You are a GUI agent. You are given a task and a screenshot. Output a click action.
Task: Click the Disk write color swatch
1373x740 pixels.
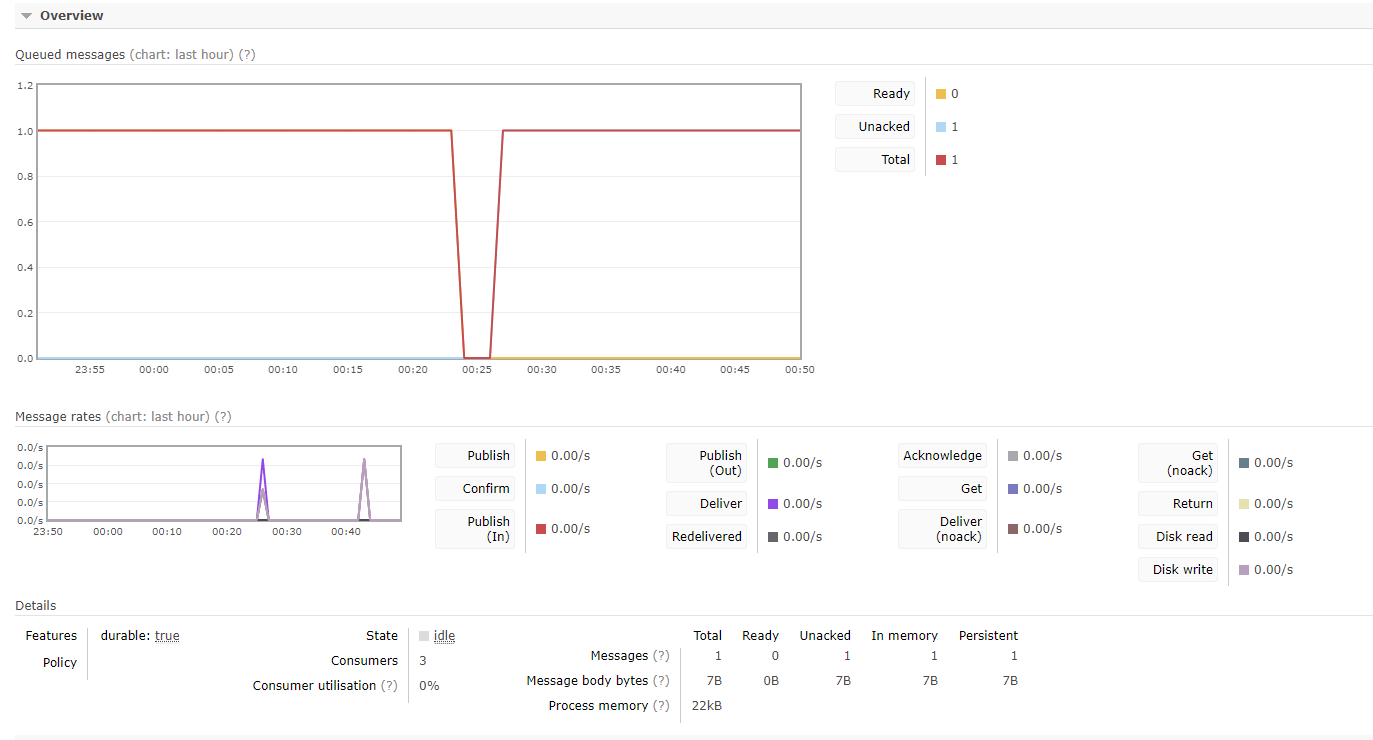tap(1244, 570)
